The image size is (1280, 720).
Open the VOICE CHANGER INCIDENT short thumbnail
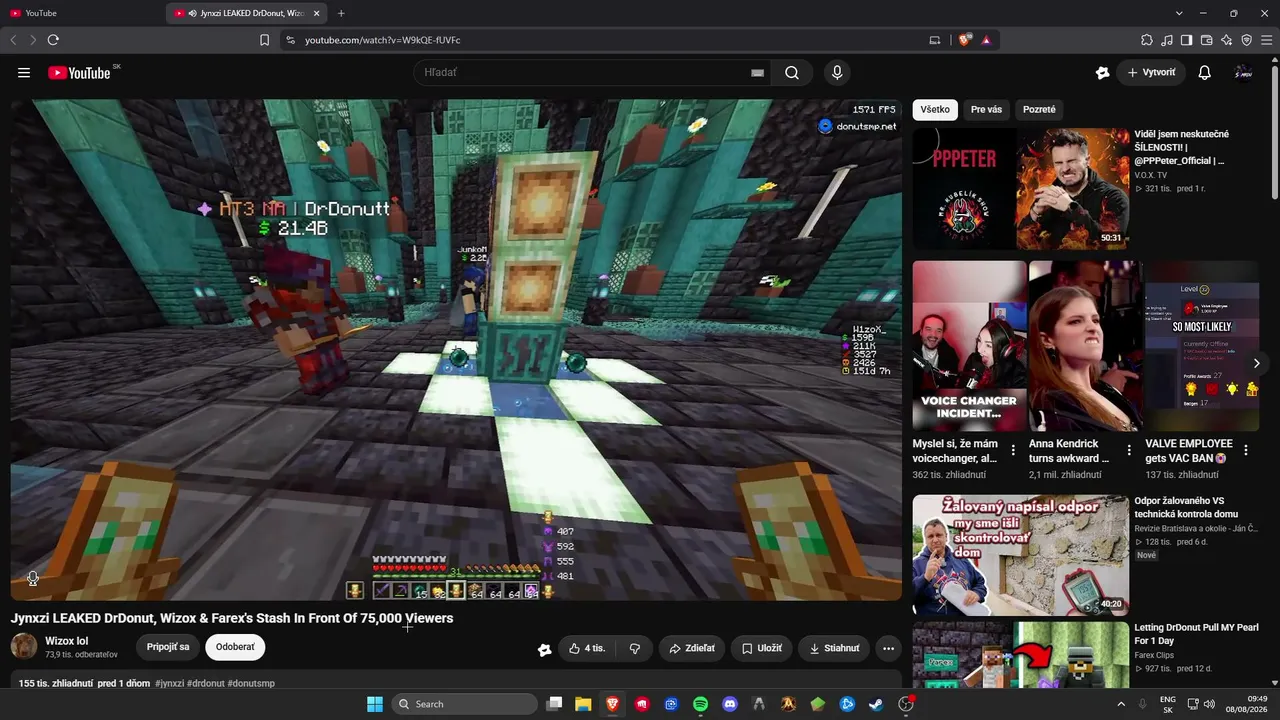(x=969, y=346)
